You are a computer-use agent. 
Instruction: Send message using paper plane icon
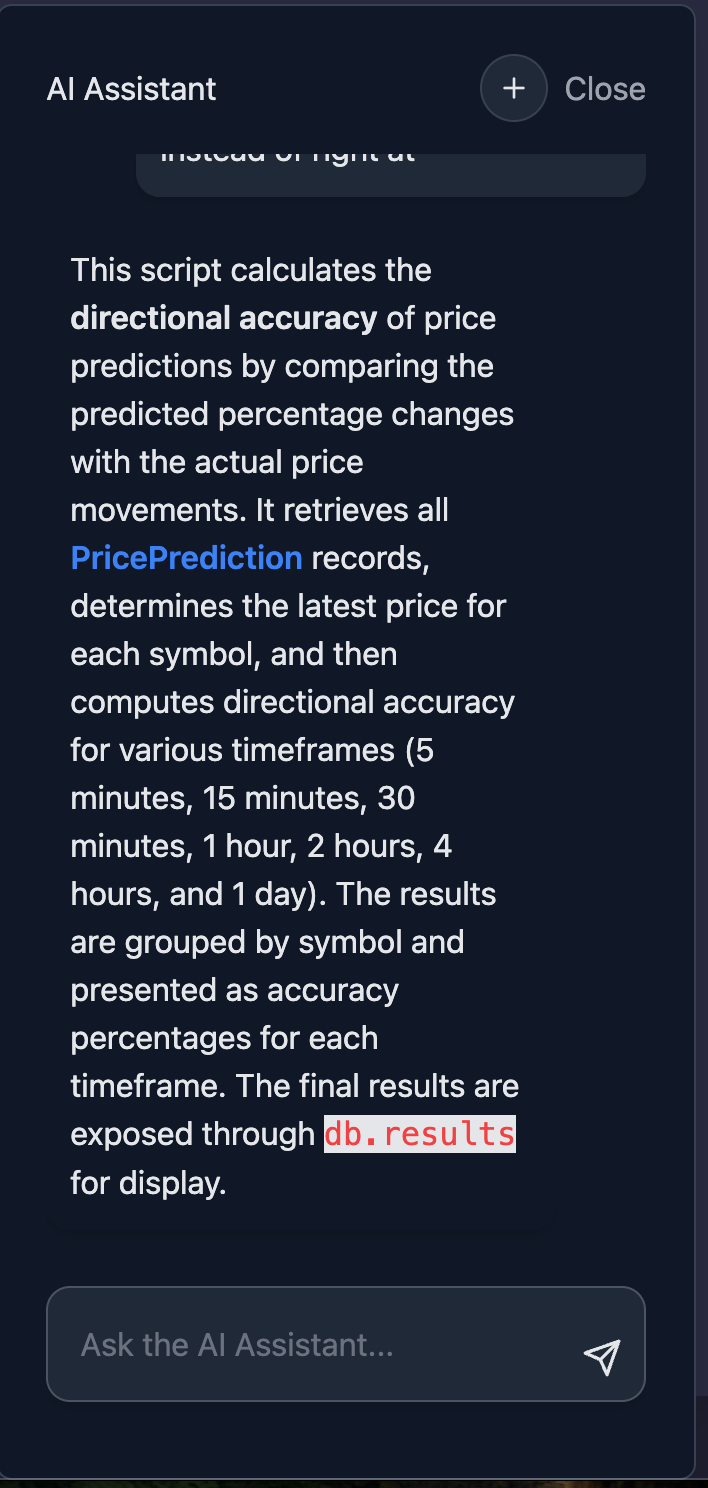click(602, 1356)
